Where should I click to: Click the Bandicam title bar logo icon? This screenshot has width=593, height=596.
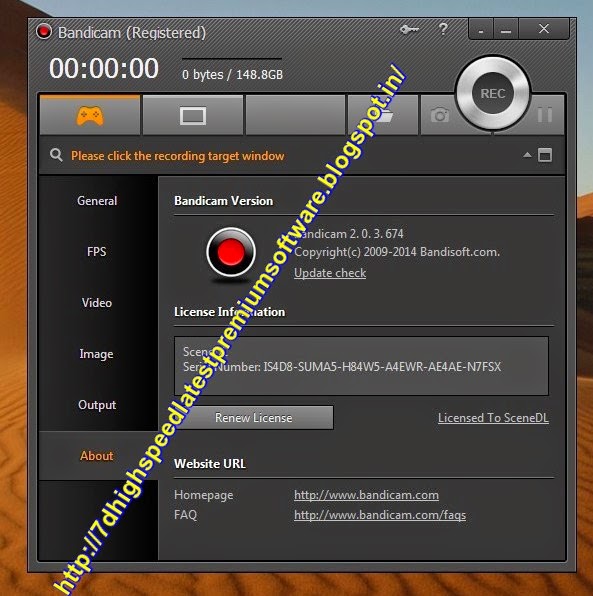pyautogui.click(x=44, y=32)
